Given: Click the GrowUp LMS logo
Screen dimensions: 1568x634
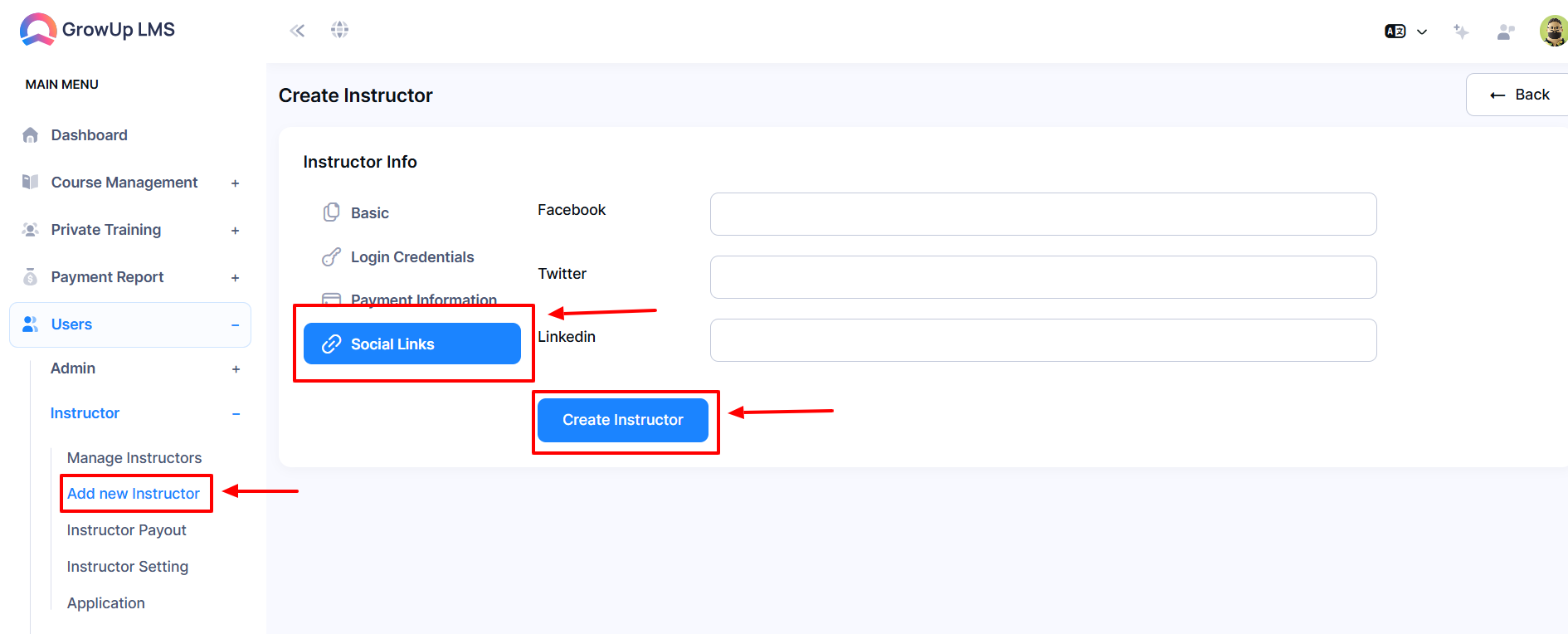Looking at the screenshot, I should (x=97, y=30).
